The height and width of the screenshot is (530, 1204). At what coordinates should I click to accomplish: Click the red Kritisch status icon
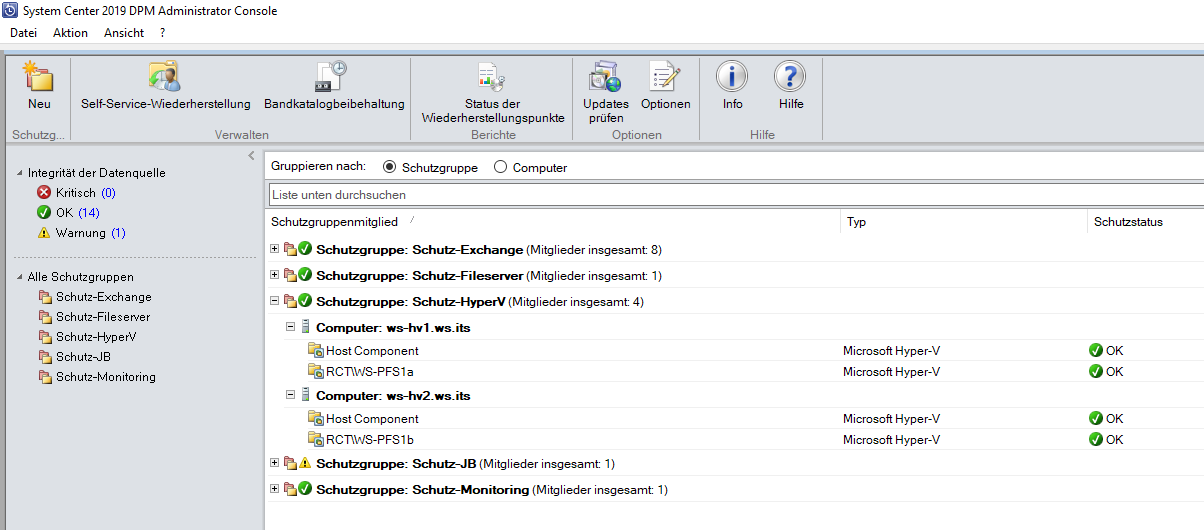click(x=44, y=193)
